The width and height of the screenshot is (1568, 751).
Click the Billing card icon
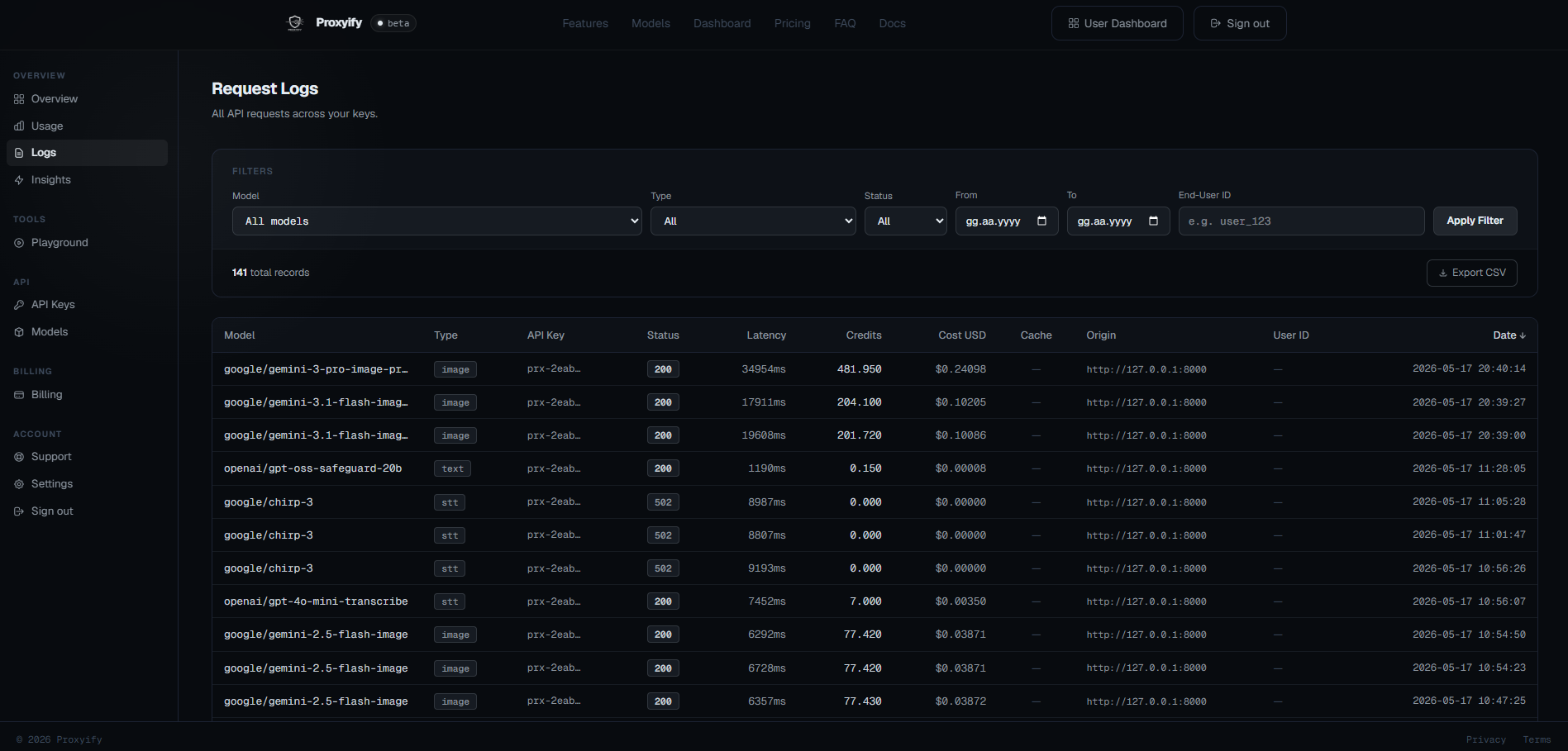point(19,395)
